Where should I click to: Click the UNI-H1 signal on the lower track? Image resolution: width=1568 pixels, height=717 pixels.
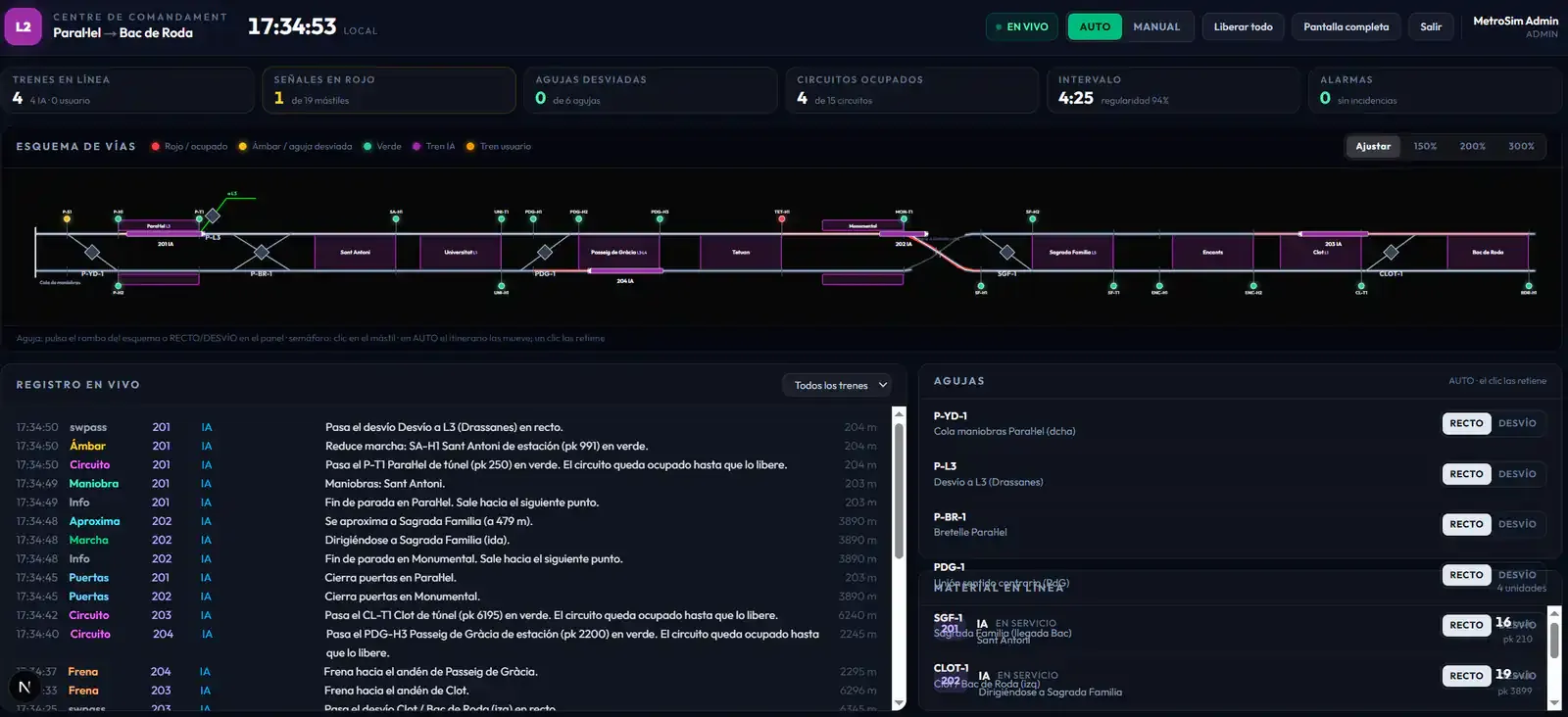tap(501, 286)
